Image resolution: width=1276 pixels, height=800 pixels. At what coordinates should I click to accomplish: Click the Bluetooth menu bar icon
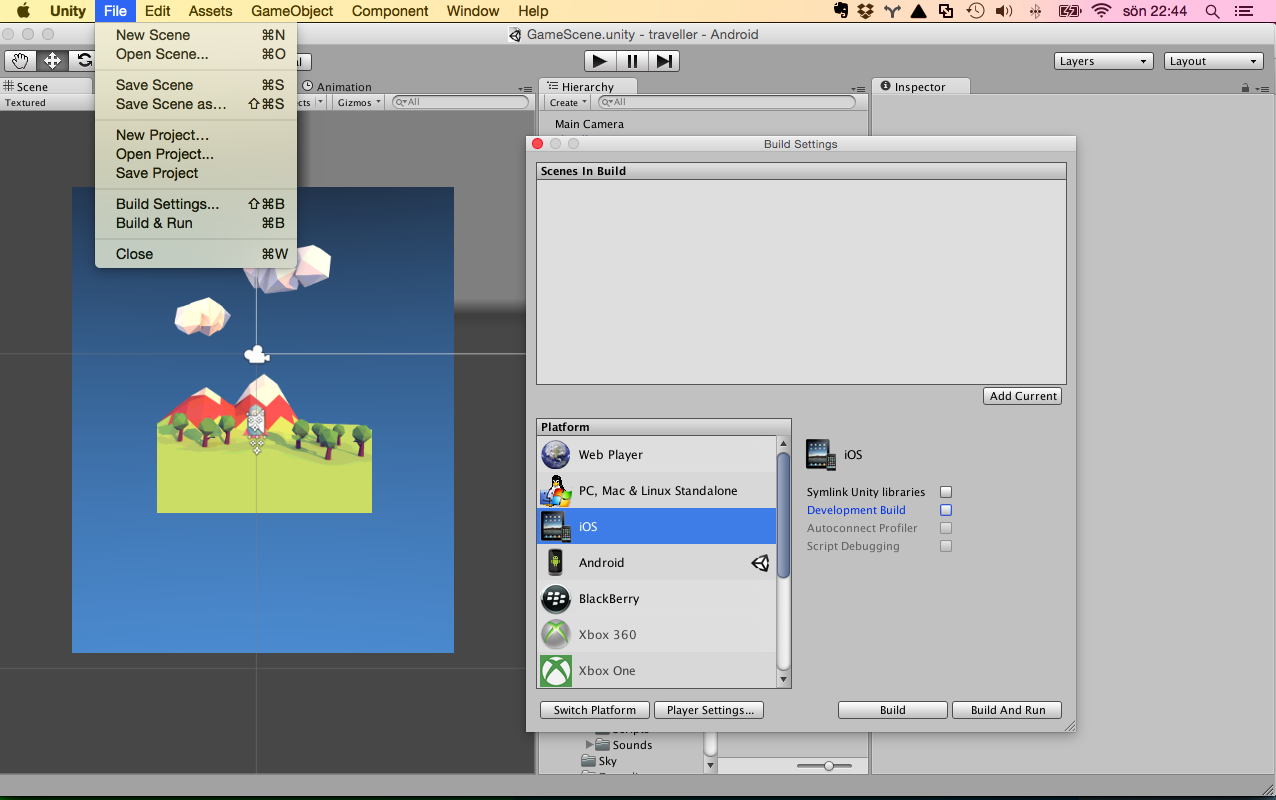(x=1035, y=11)
